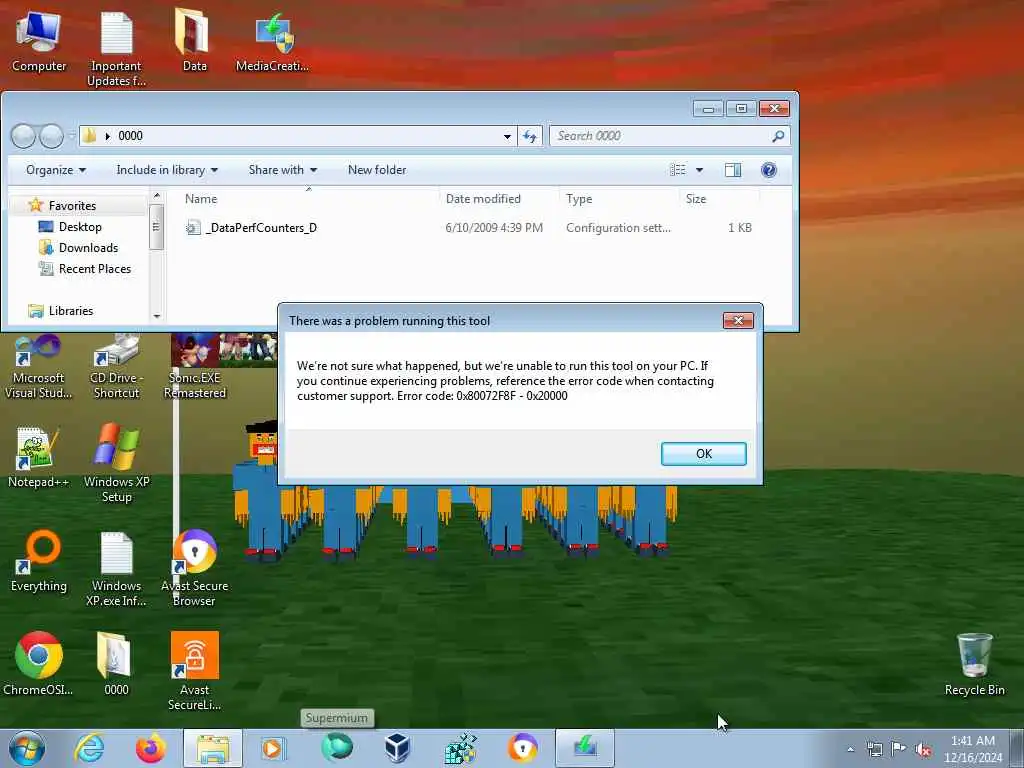Click the 0000 address bar path
Viewport: 1024px width, 768px height.
(x=130, y=136)
